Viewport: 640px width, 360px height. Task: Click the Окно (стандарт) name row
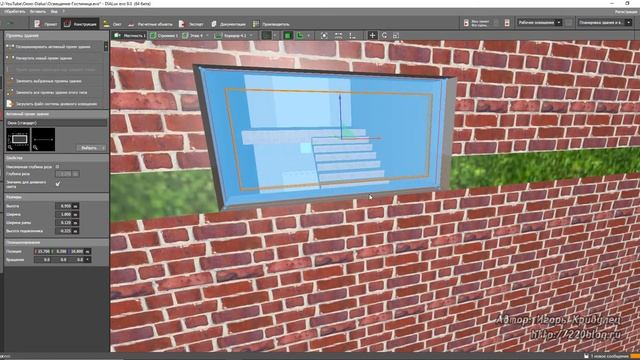tap(56, 122)
